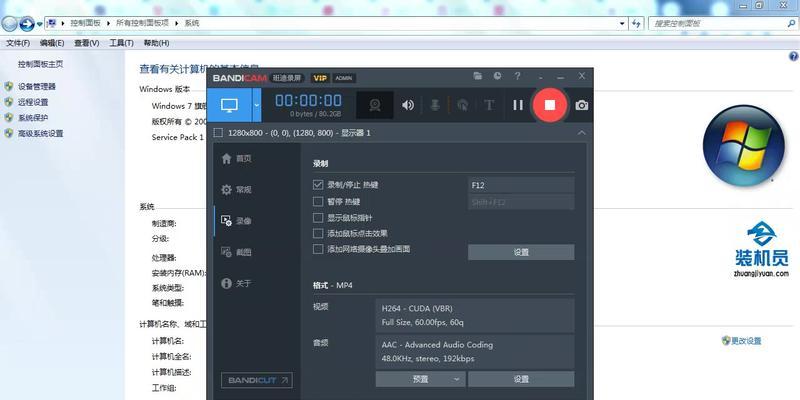Click the 00:00:00 recording timer
The height and width of the screenshot is (400, 800).
(x=309, y=100)
